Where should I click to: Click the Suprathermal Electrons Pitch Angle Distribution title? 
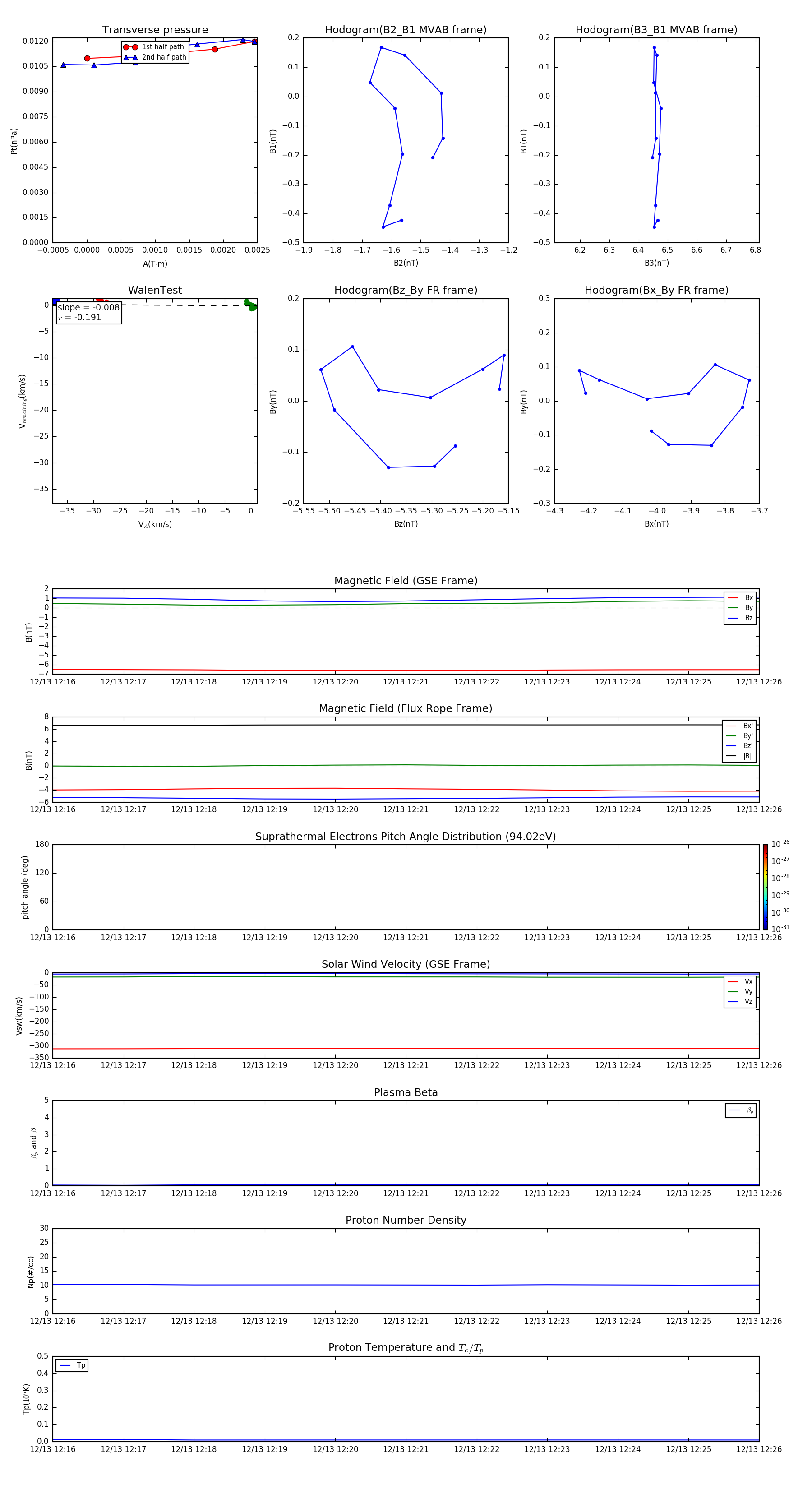(406, 837)
